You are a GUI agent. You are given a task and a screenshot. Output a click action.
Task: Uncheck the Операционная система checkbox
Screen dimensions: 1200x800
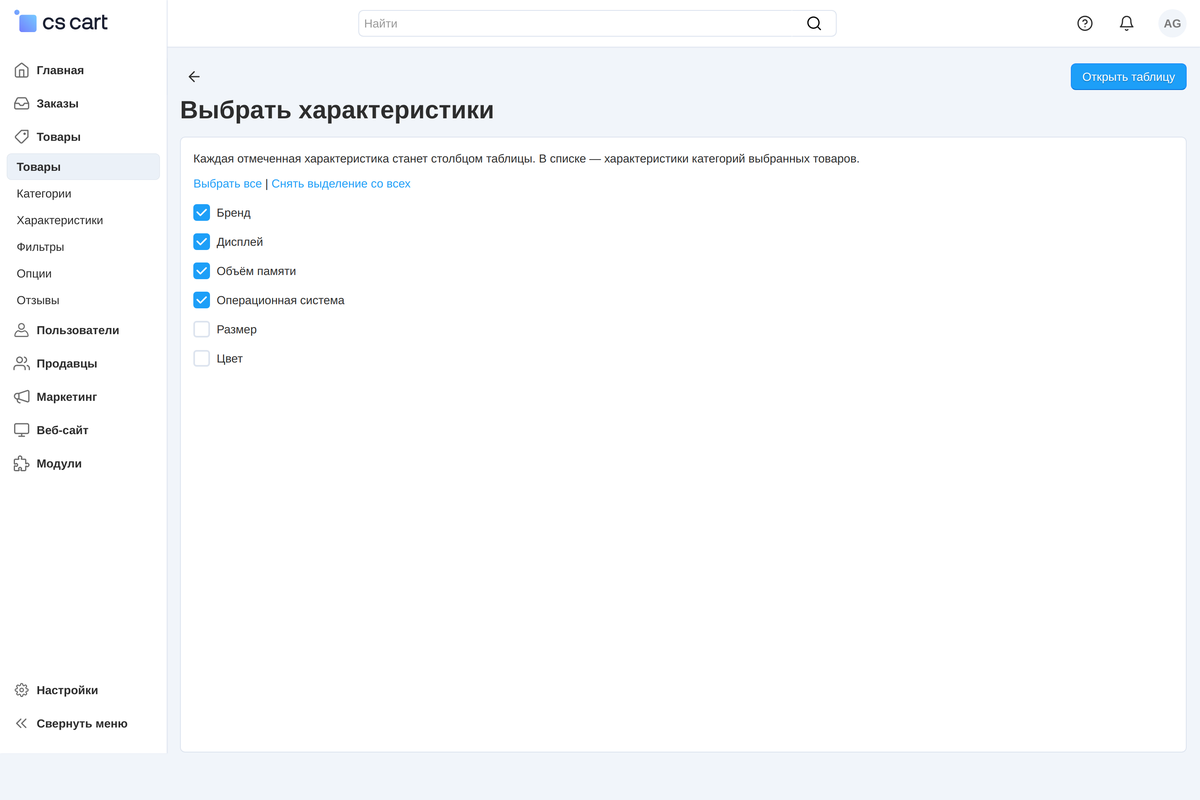202,300
